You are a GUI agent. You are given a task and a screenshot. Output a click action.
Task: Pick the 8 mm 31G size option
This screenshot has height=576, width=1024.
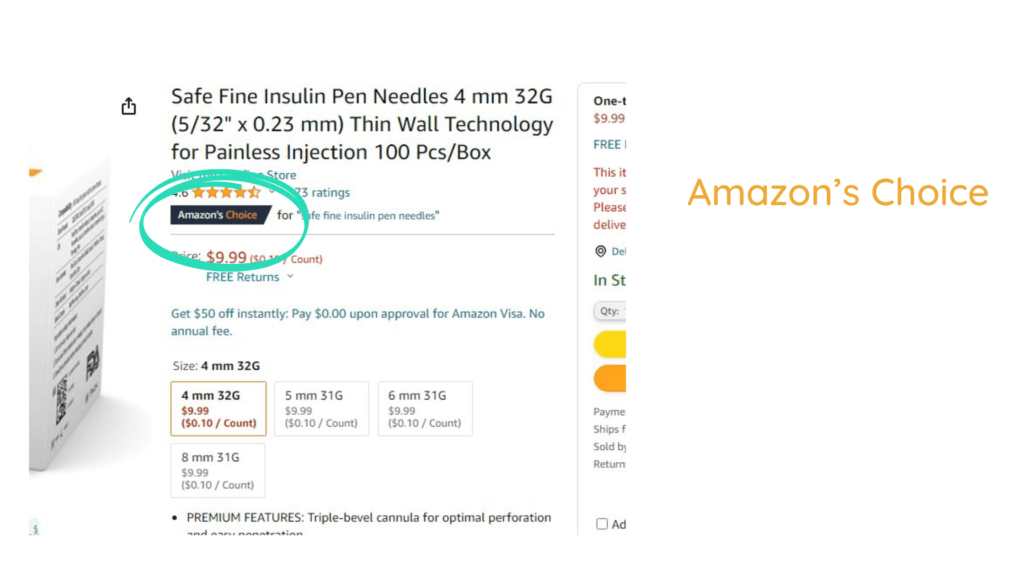click(218, 470)
